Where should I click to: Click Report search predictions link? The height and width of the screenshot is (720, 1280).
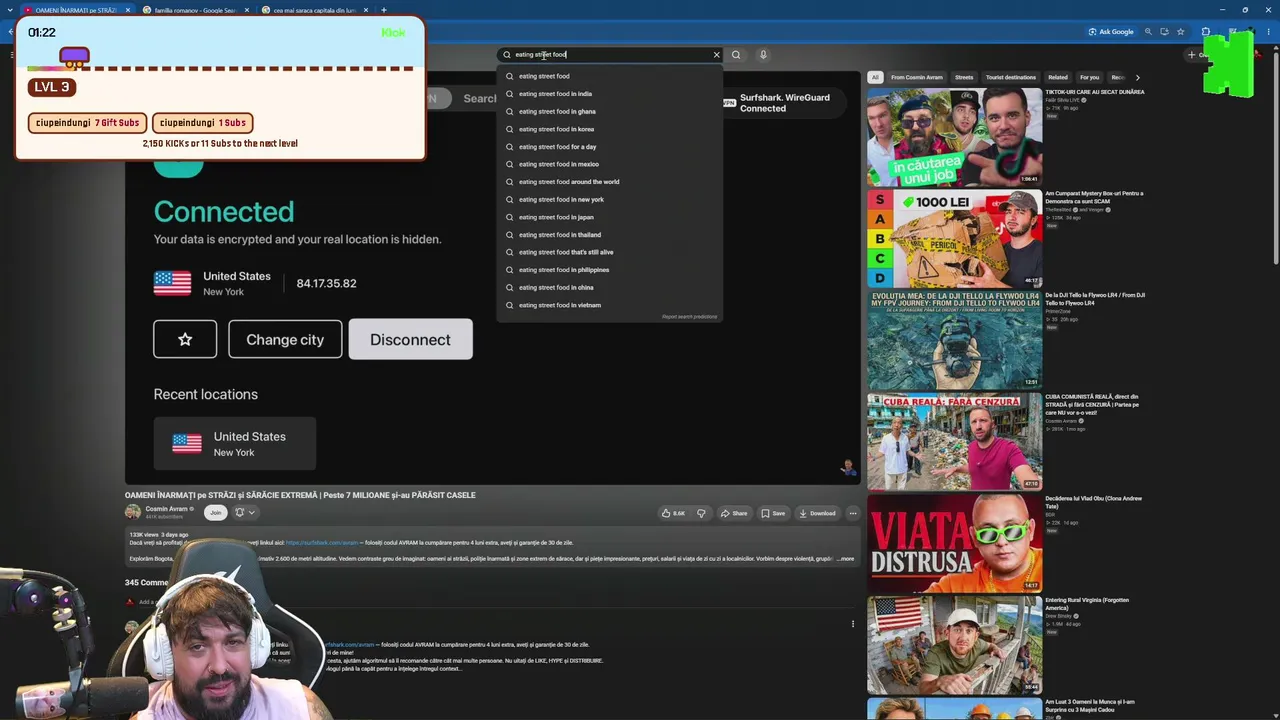click(x=689, y=317)
